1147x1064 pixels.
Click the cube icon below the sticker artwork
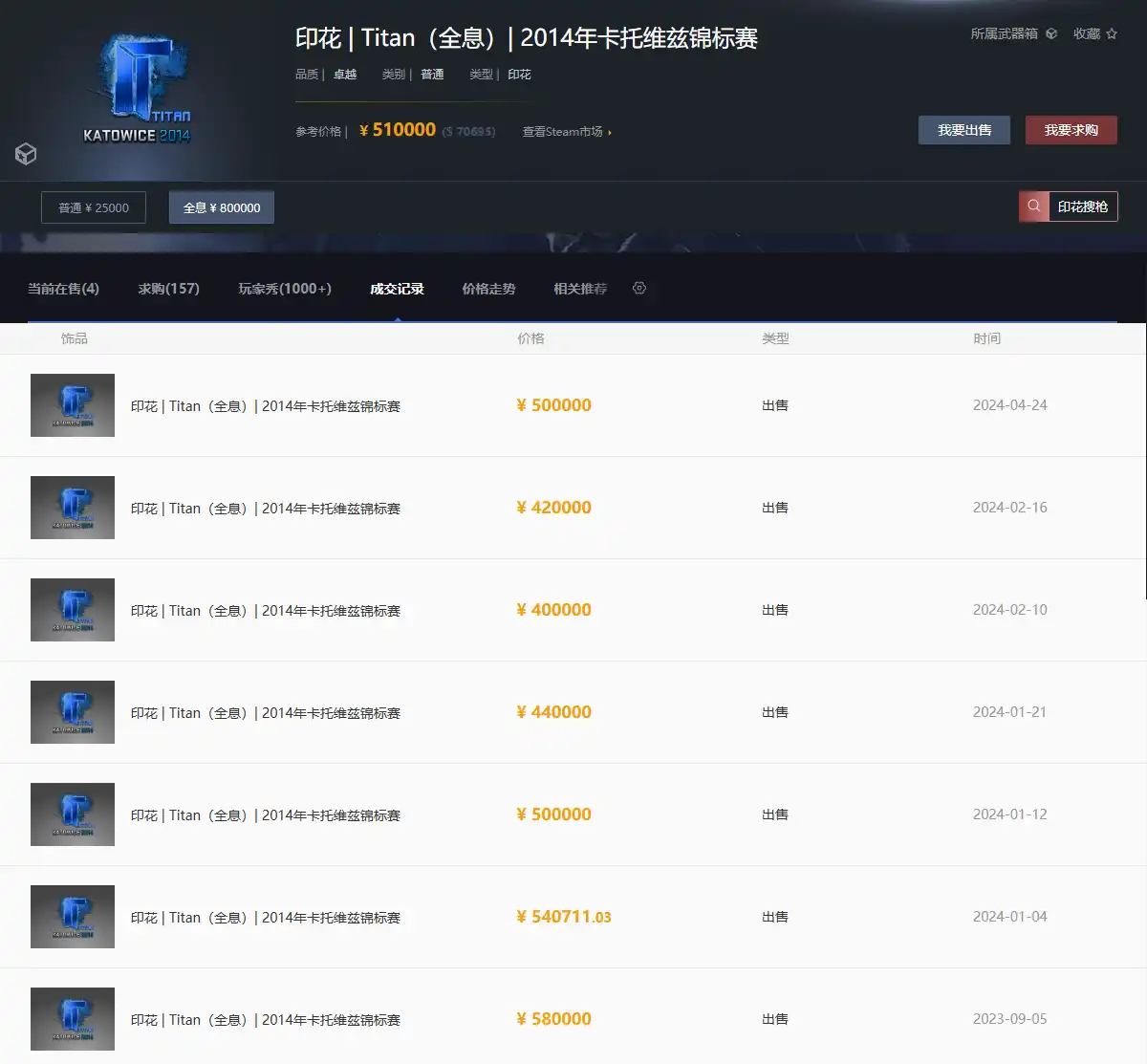pos(25,154)
